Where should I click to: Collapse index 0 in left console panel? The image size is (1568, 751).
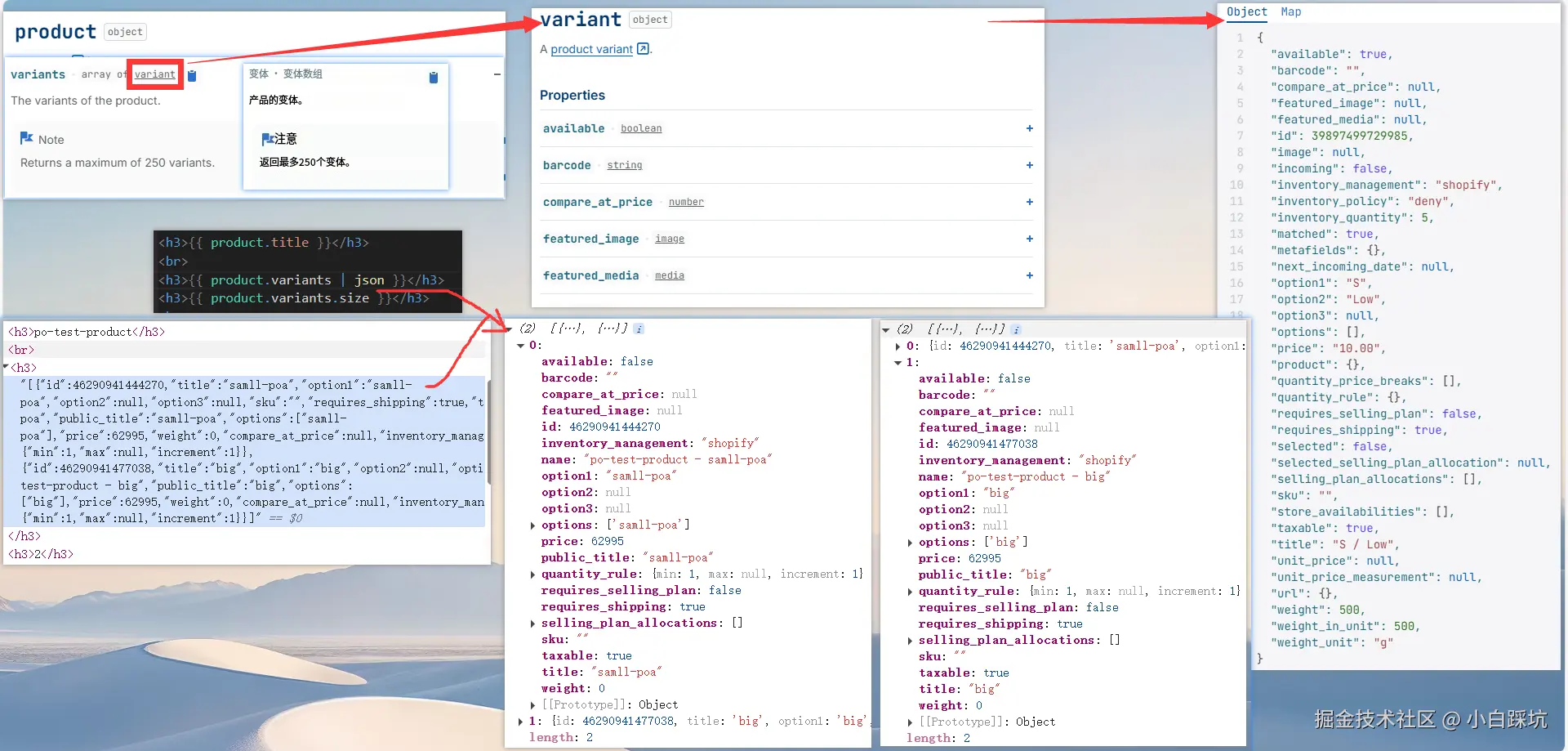pos(520,346)
